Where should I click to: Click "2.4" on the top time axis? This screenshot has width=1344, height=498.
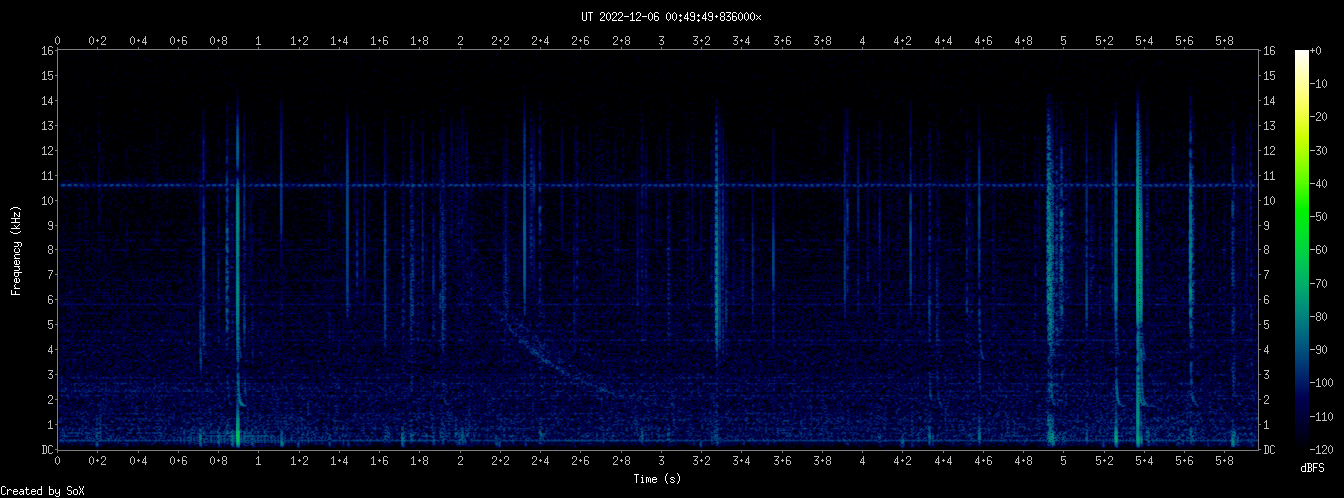tap(540, 41)
